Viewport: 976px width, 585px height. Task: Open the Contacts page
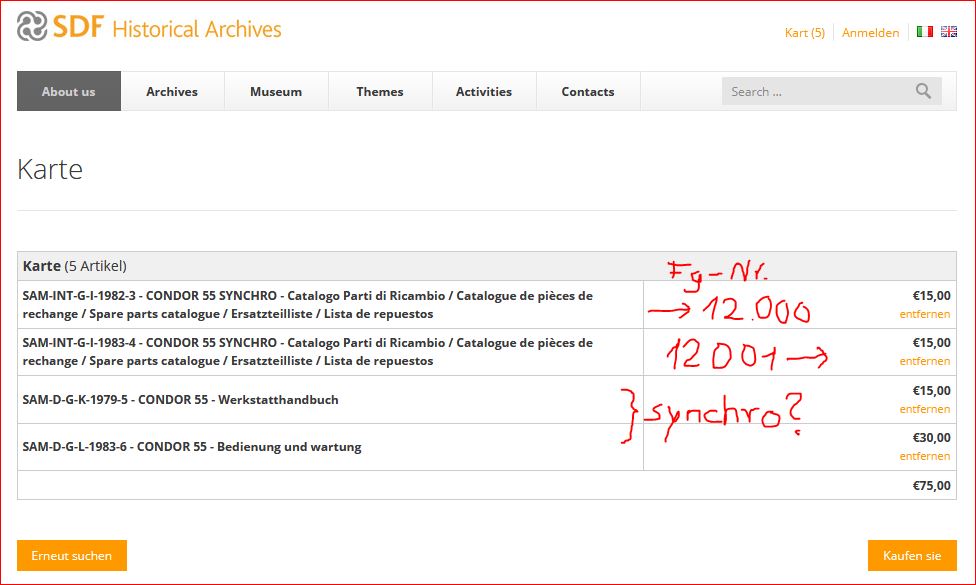[588, 91]
